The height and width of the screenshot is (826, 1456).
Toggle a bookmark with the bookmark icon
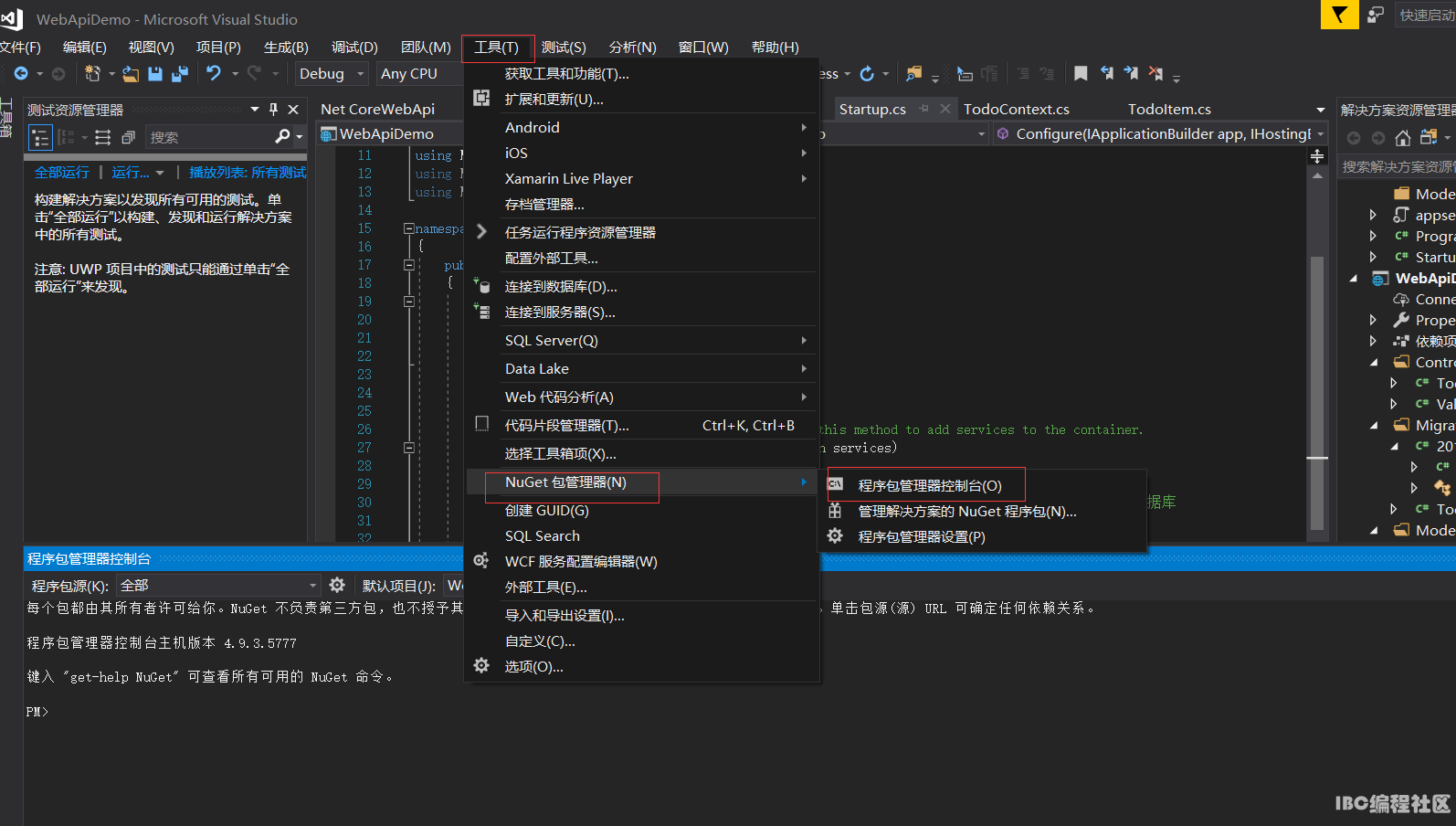(x=1081, y=73)
